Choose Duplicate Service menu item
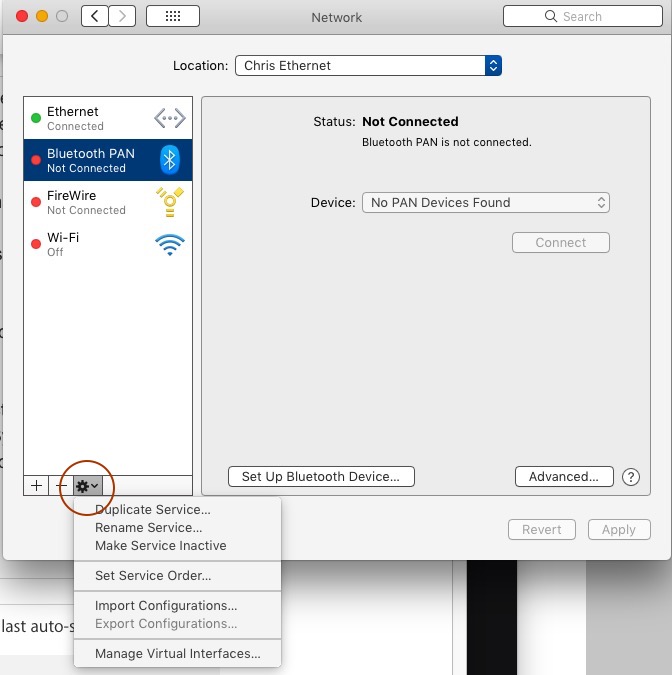Screen dimensions: 672x675 177,509
